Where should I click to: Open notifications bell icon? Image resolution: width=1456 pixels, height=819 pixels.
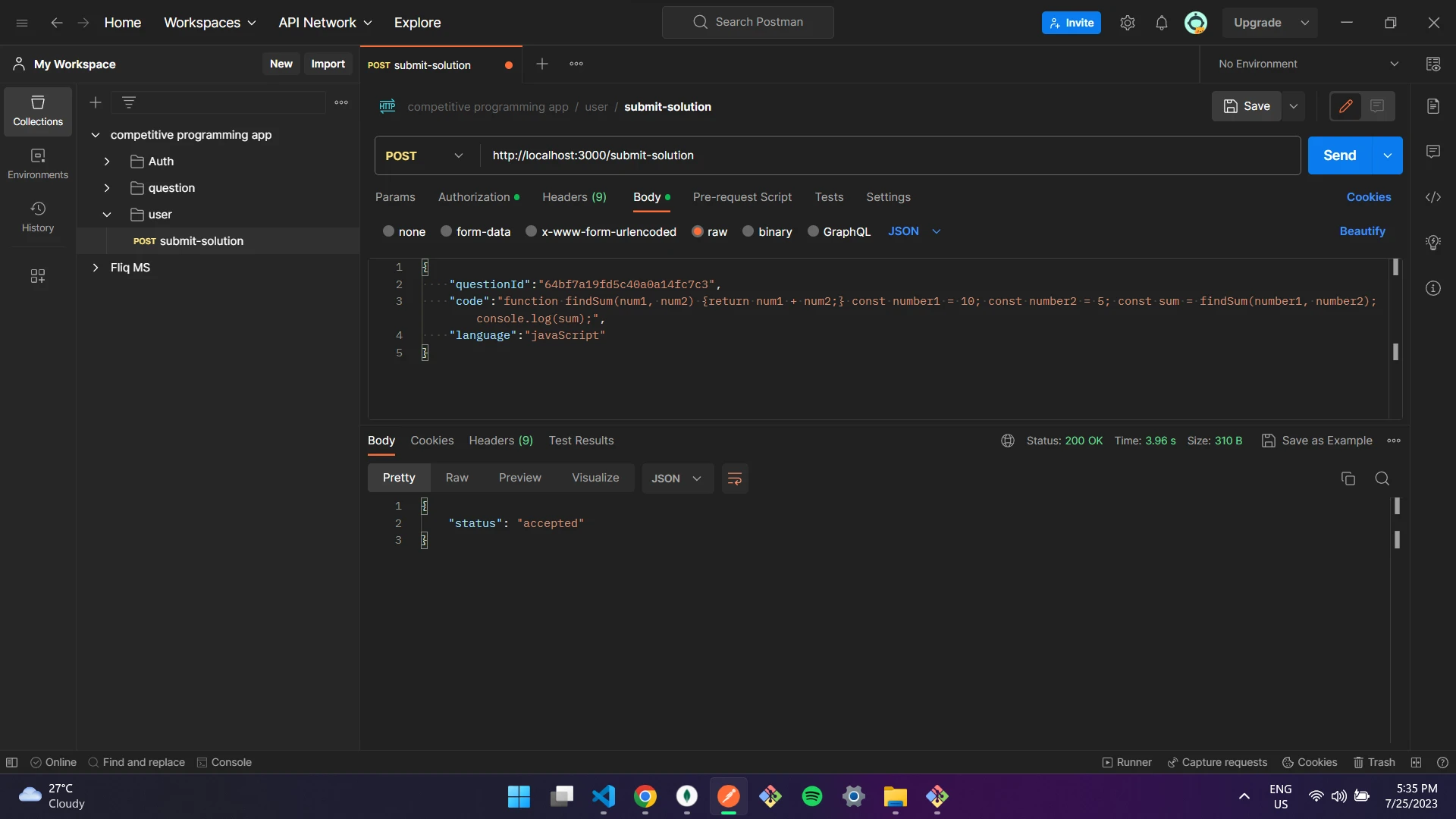1162,23
